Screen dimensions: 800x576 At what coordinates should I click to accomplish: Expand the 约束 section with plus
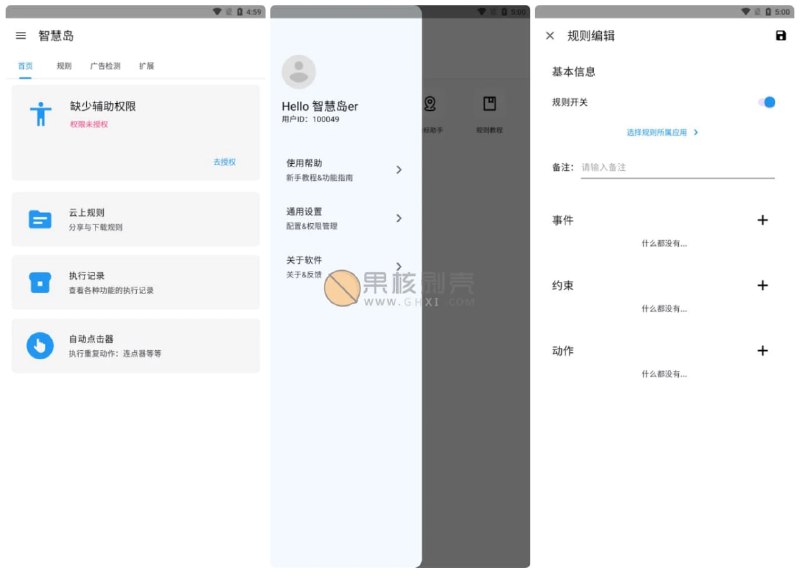coord(763,286)
